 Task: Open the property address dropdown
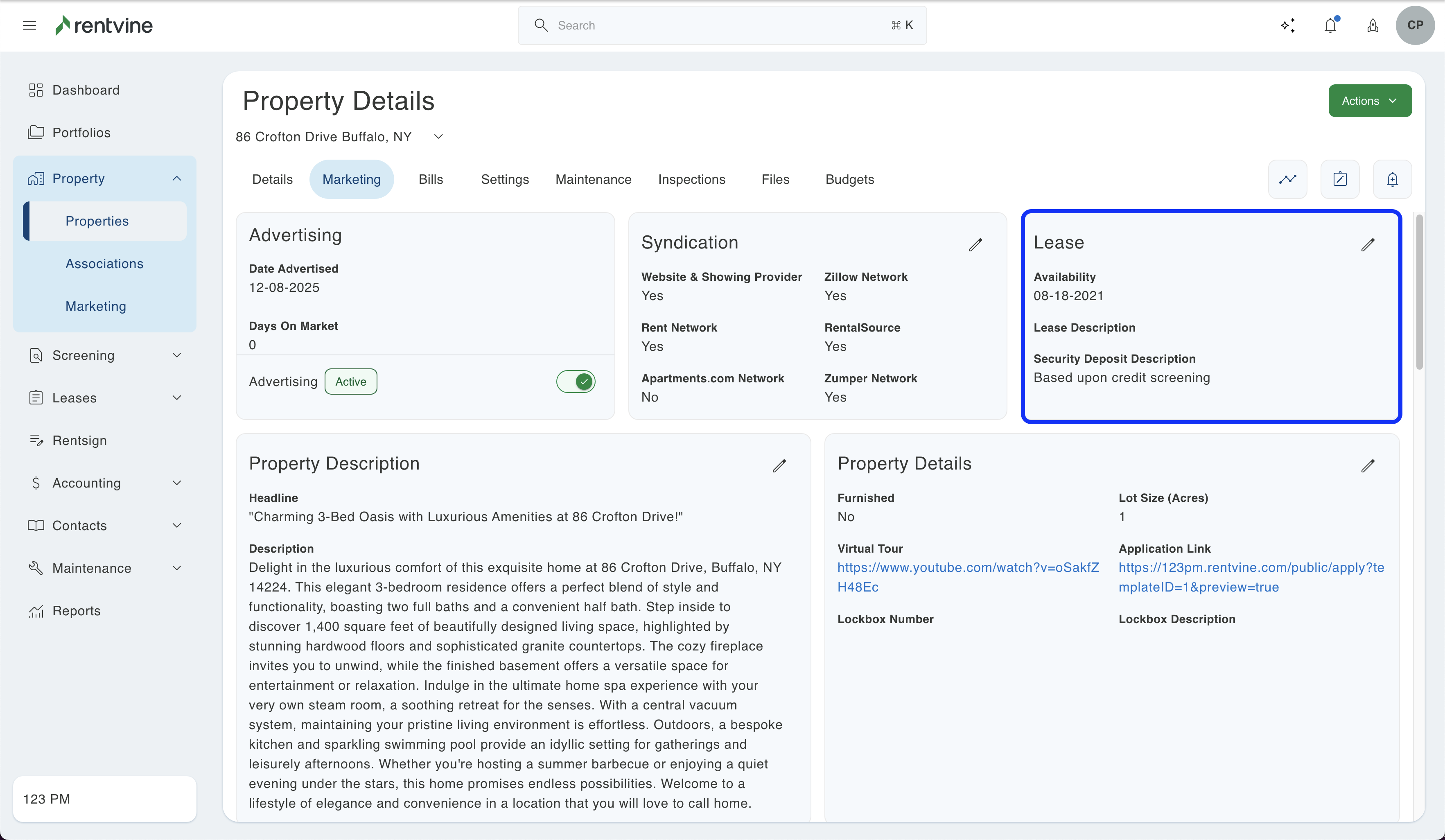(438, 136)
